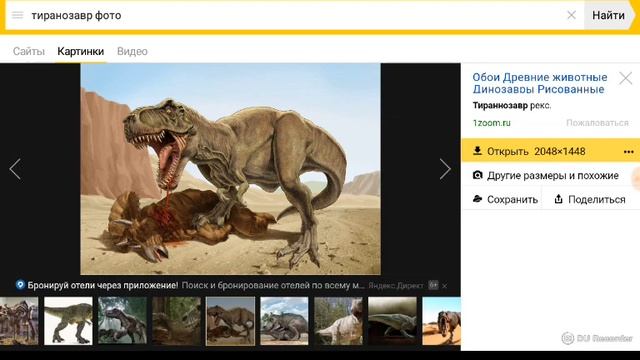Select the lying dinosaur under sky thumbnail
Screen dimensions: 640x360
point(284,321)
